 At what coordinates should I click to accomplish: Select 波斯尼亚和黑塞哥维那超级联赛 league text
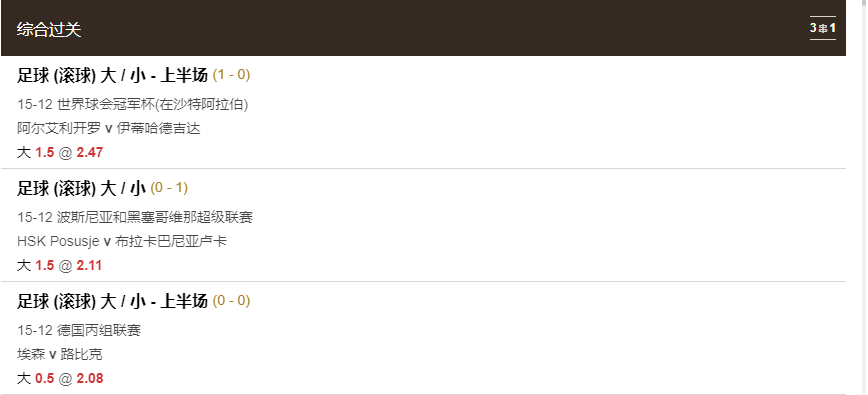154,217
